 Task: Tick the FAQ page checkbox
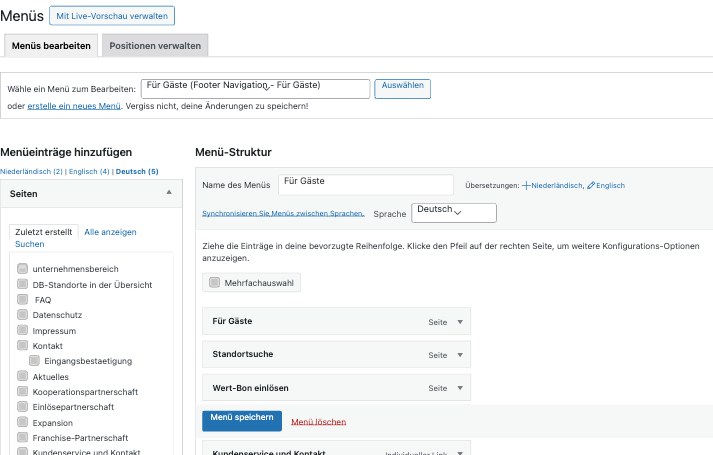tap(22, 299)
